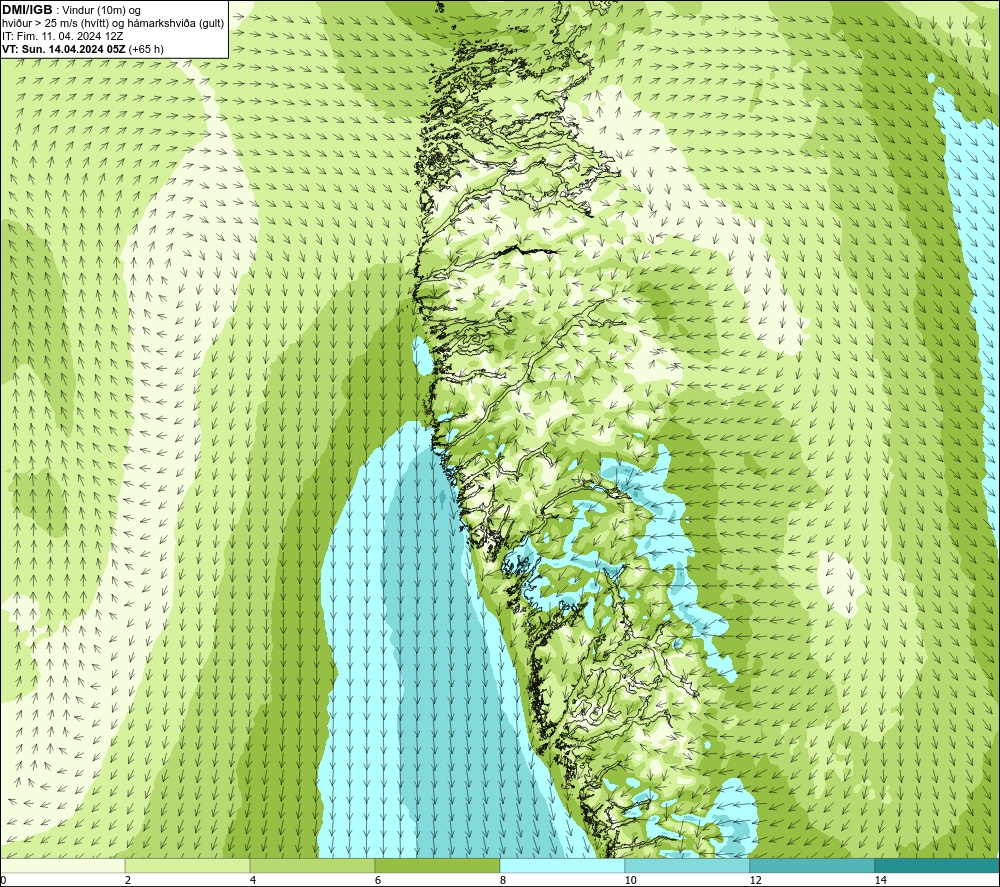Select the 6-8 m/s darker green legend swatch
The height and width of the screenshot is (887, 1000).
pyautogui.click(x=438, y=865)
